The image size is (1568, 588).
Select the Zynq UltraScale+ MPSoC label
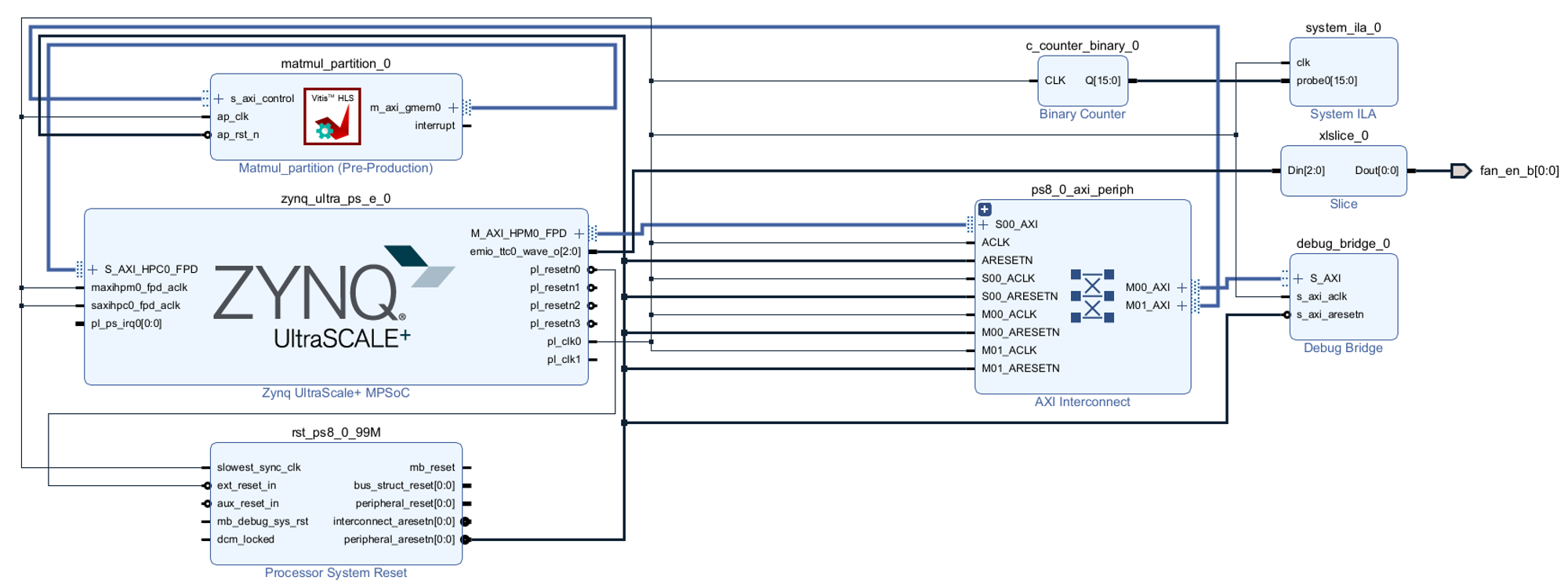coord(336,393)
